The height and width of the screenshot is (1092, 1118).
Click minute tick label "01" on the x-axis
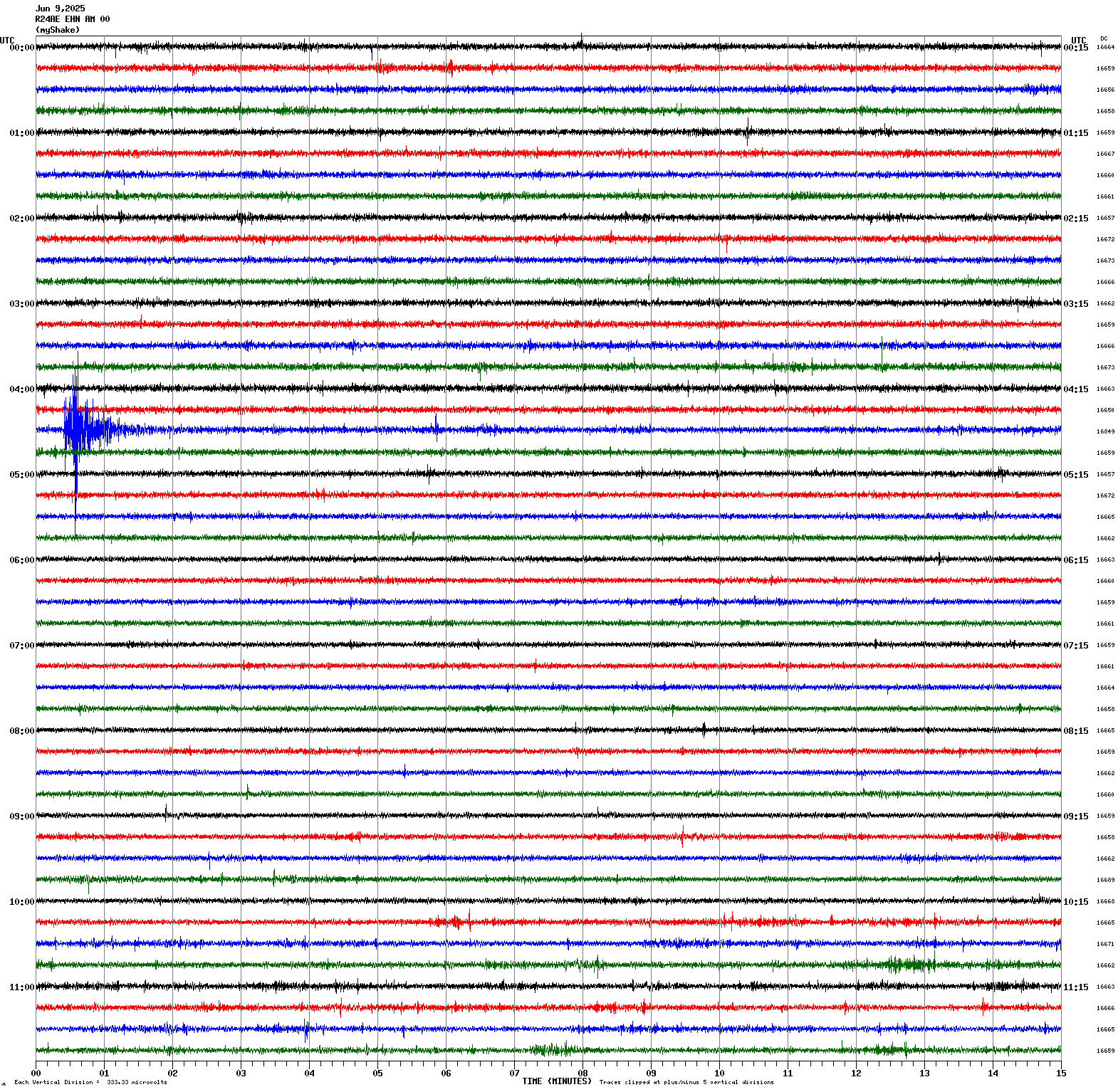point(105,1073)
